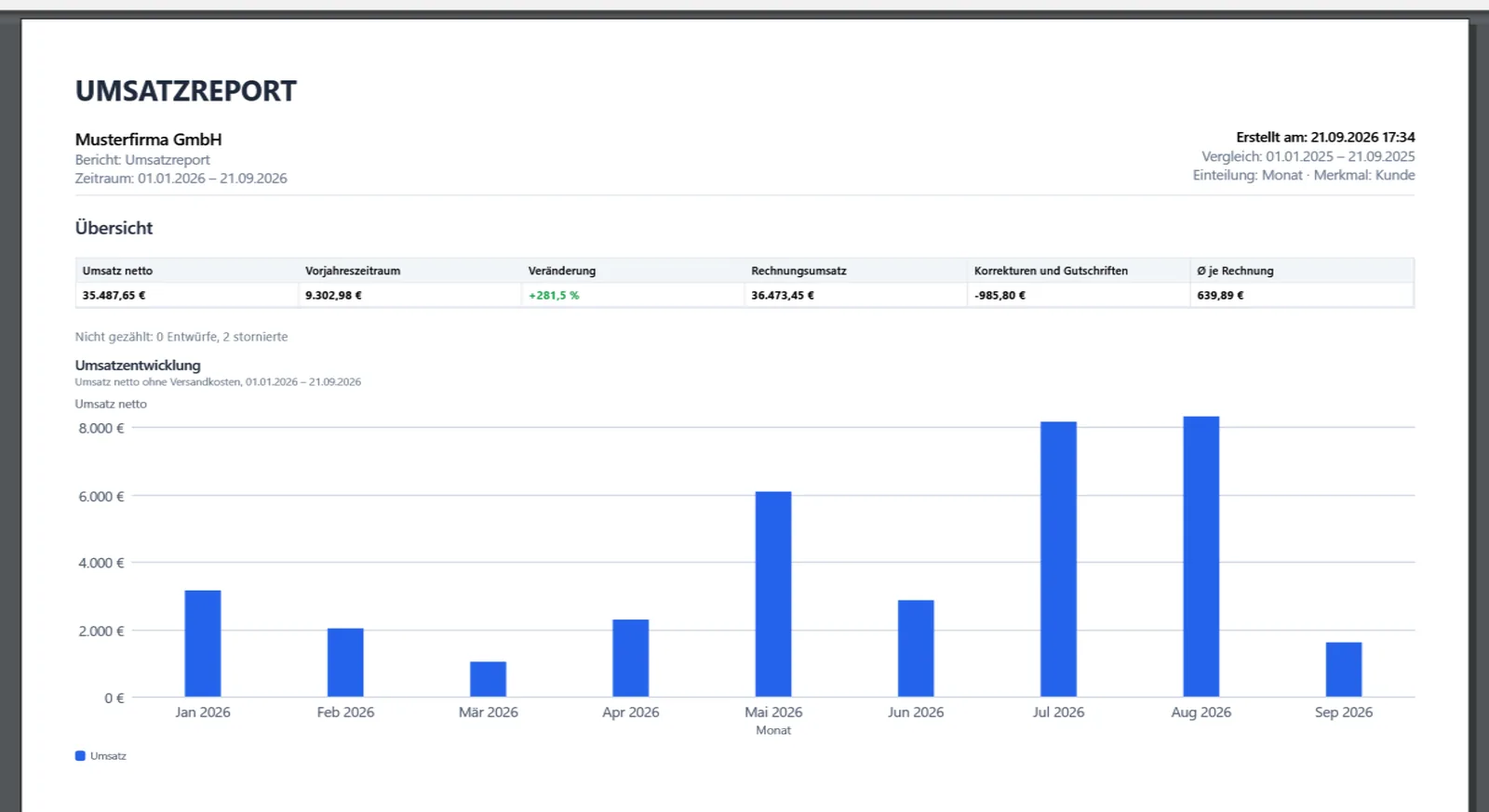Select the Rechnungsumsatz column header
Image resolution: width=1489 pixels, height=812 pixels.
[x=798, y=271]
